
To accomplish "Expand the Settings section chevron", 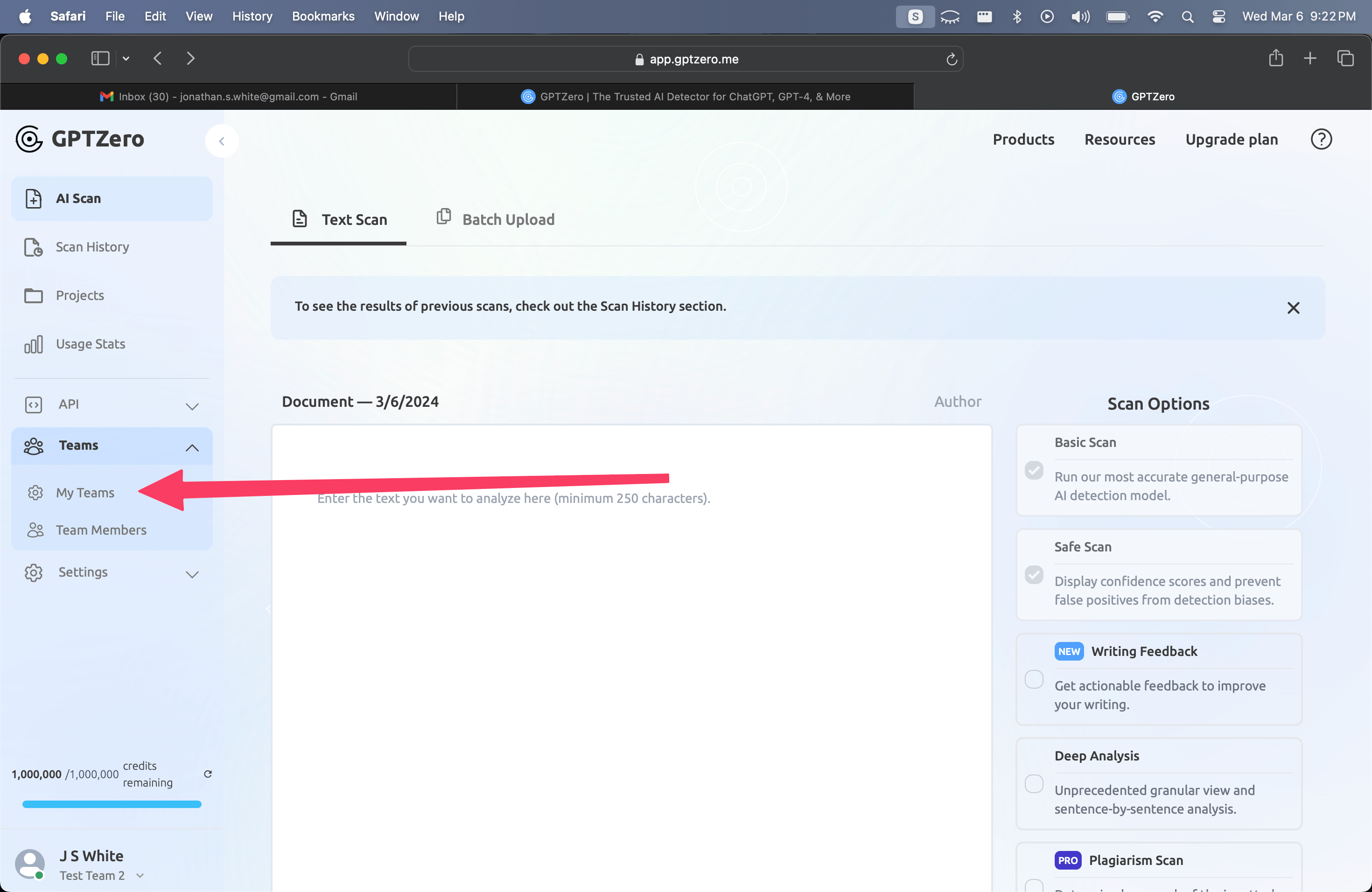I will click(192, 574).
